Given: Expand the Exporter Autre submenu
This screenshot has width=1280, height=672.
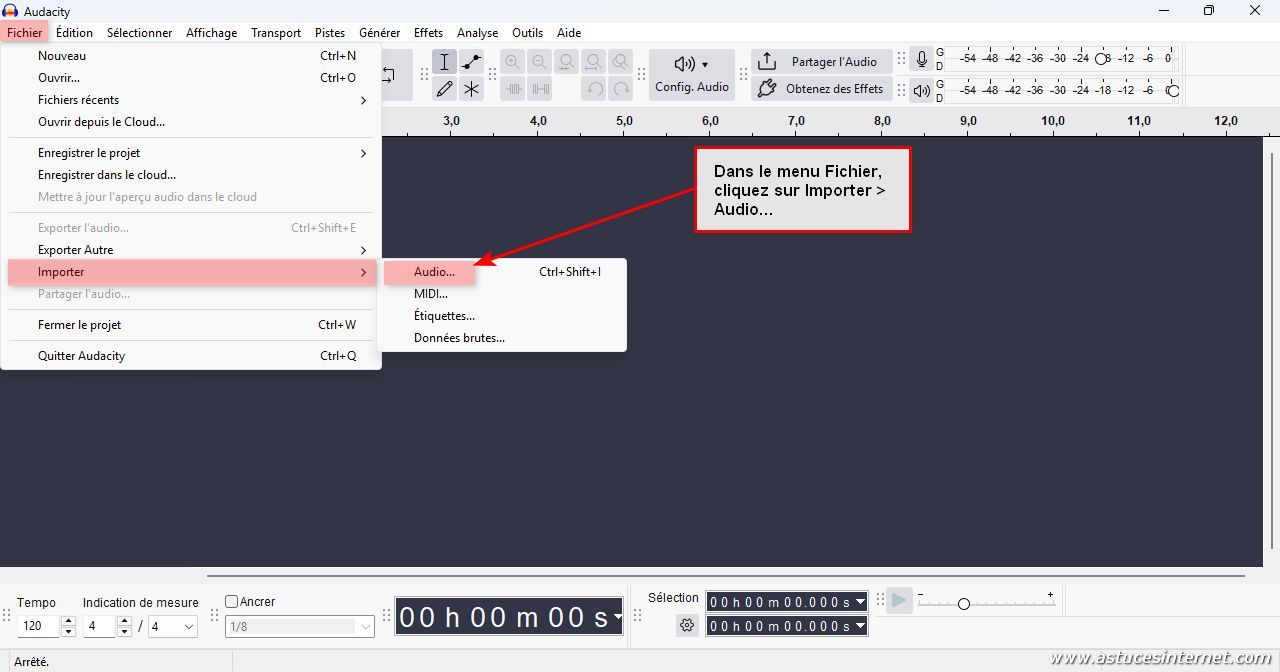Looking at the screenshot, I should (190, 250).
